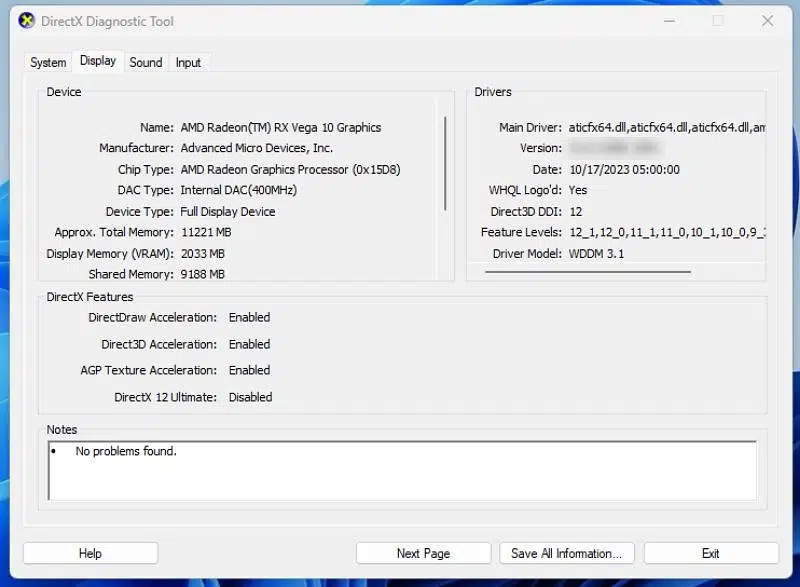The height and width of the screenshot is (587, 800).
Task: Click the Display Memory 2033 MB value
Action: [202, 254]
